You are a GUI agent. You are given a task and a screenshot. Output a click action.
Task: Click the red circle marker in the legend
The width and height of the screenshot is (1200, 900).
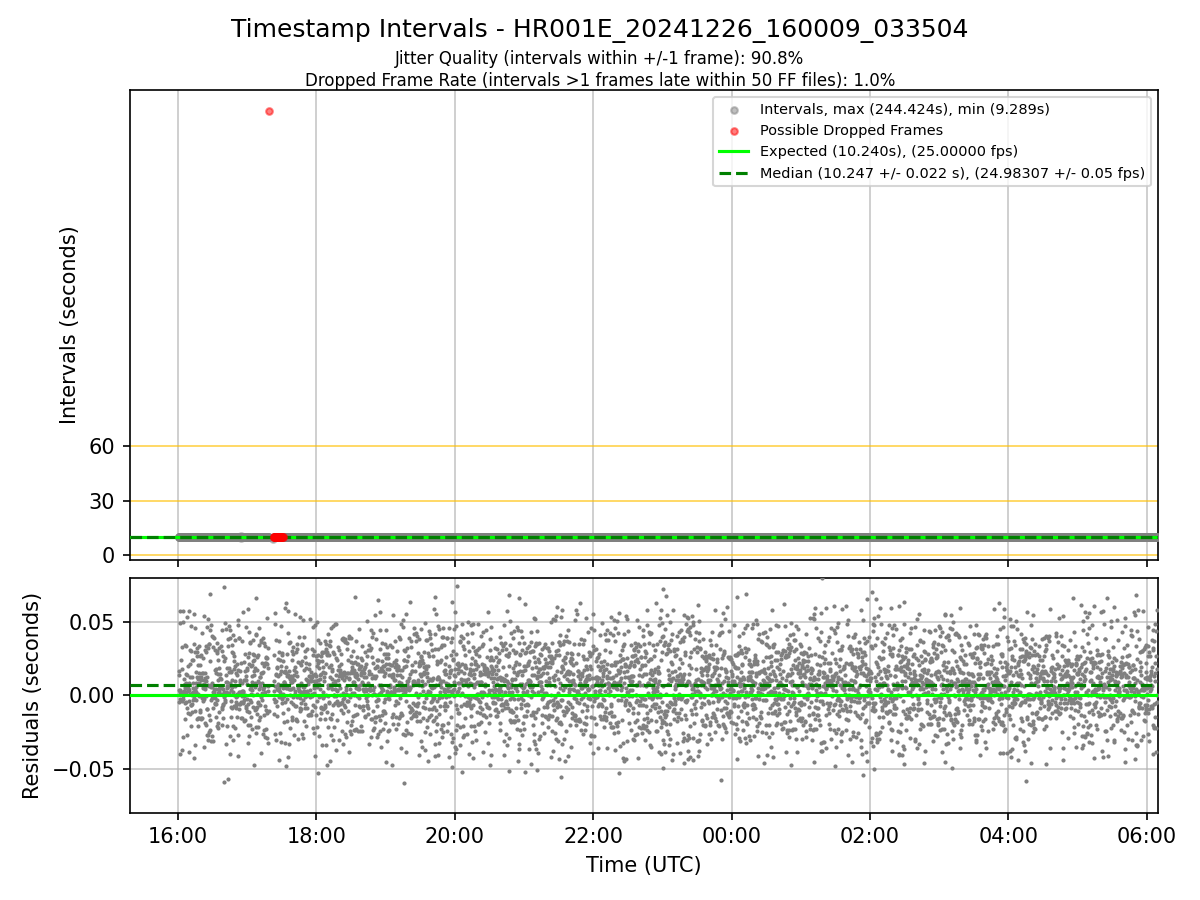pos(735,131)
